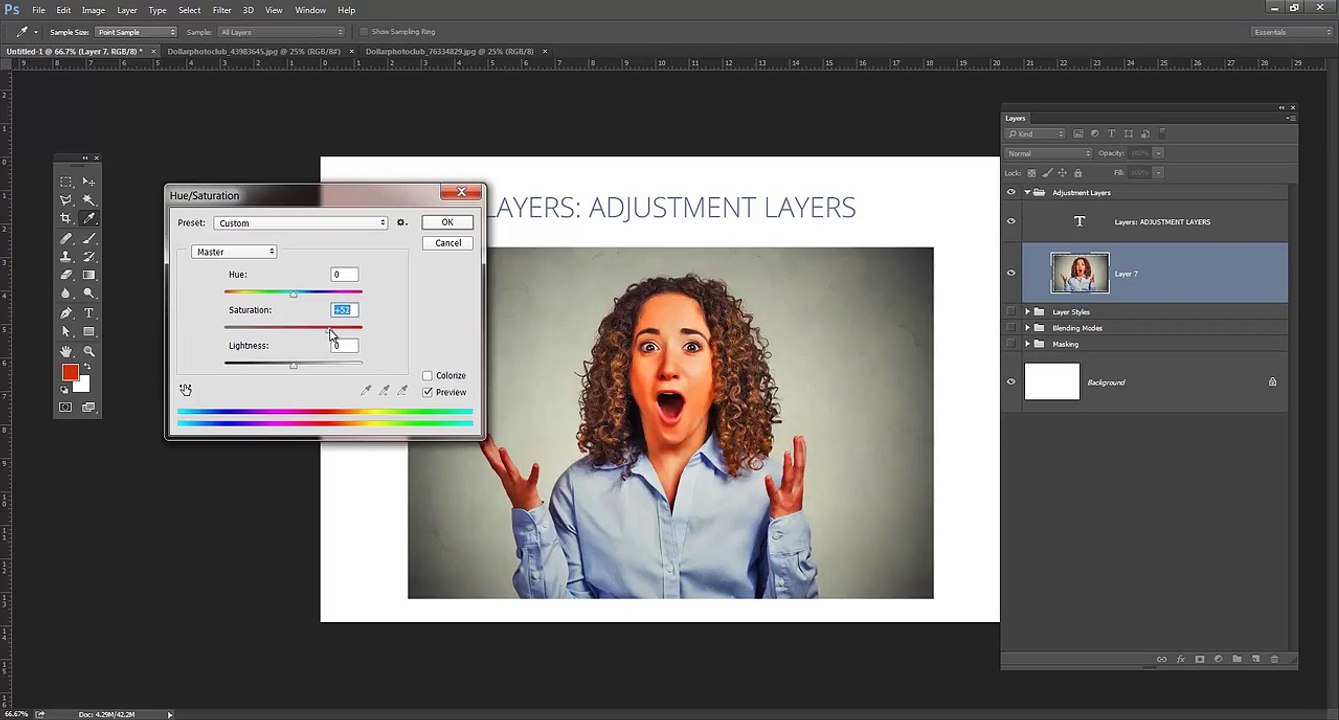Open Hue/Saturation preset options gear
This screenshot has width=1339, height=720.
click(401, 222)
